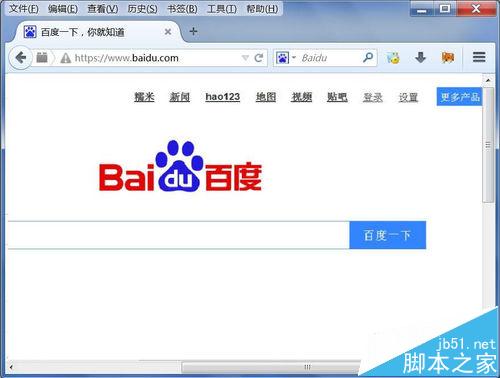Click the magnifier icon in the search bar

pyautogui.click(x=368, y=58)
